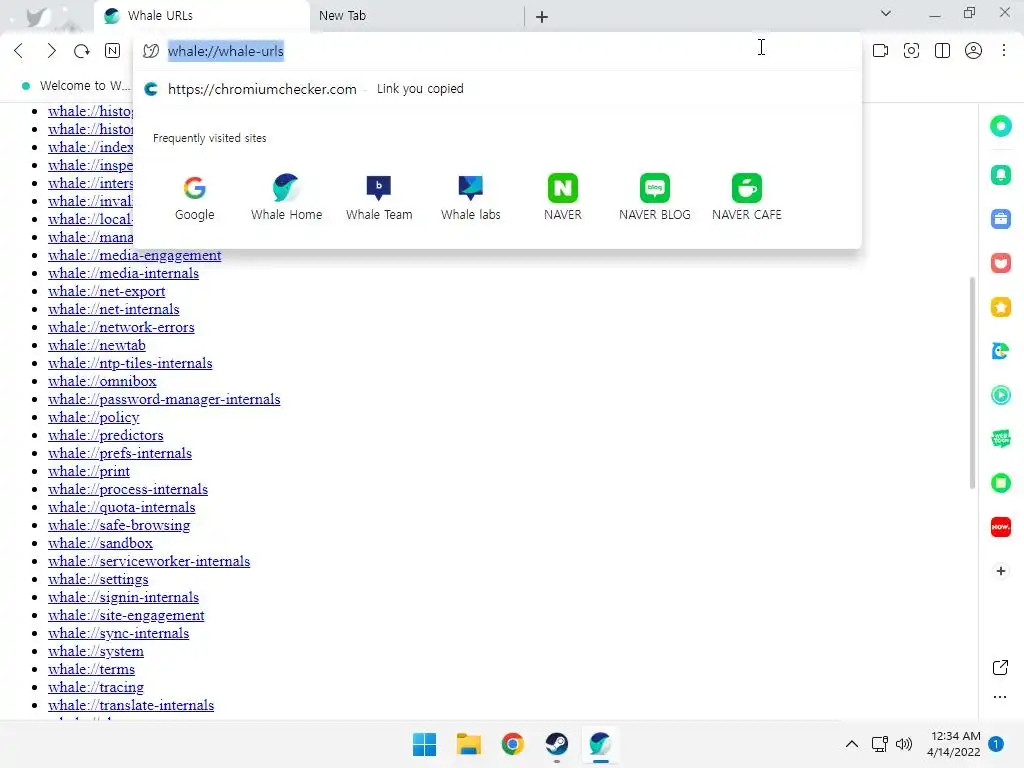Show hidden system tray icons

tap(852, 744)
